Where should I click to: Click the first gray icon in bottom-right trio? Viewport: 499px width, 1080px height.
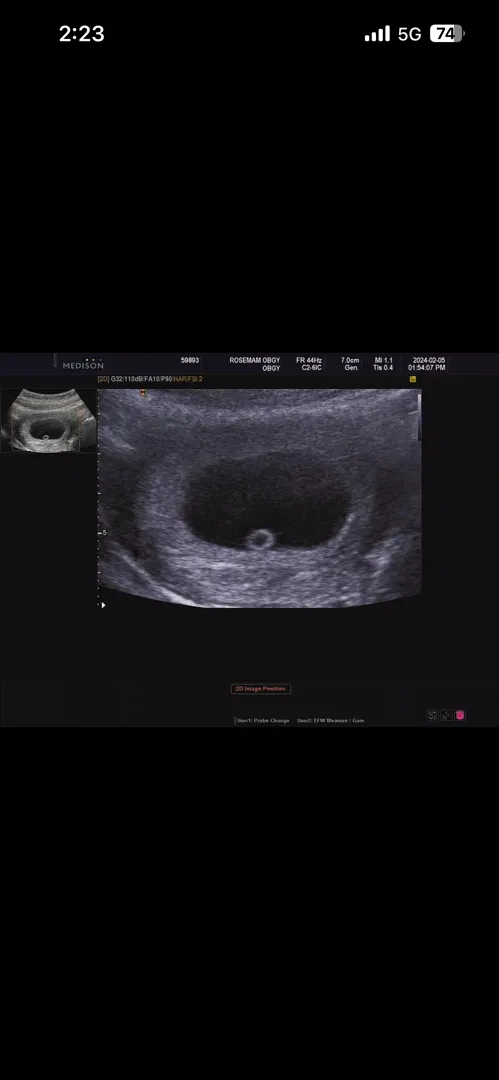click(432, 715)
